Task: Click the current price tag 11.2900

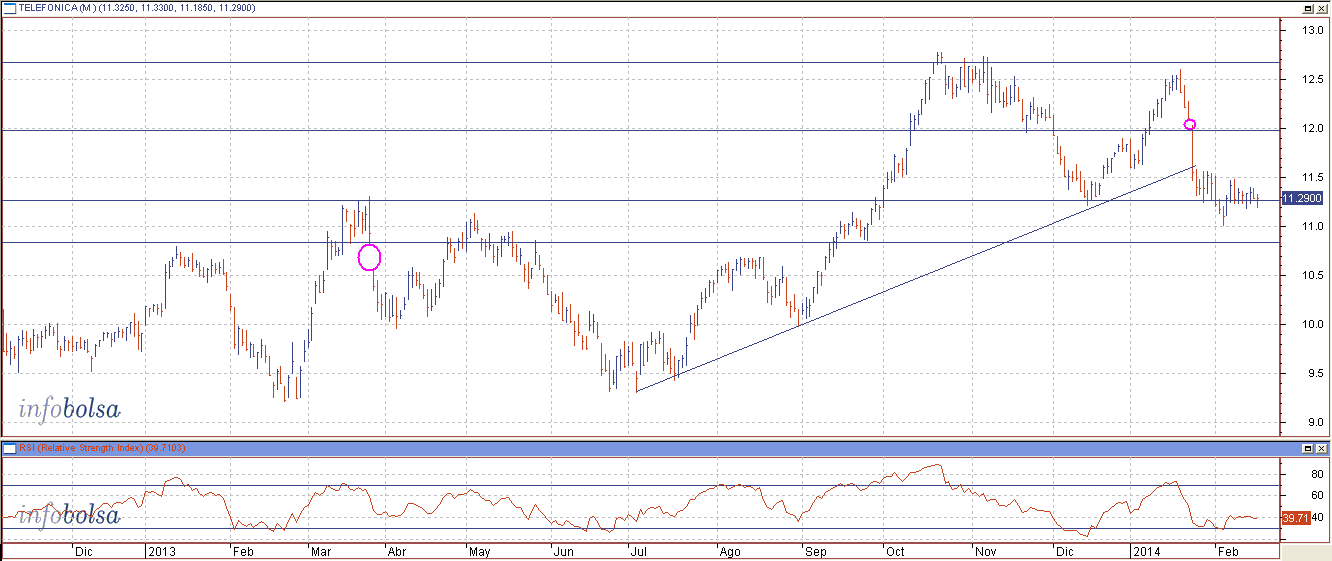Action: 1302,198
